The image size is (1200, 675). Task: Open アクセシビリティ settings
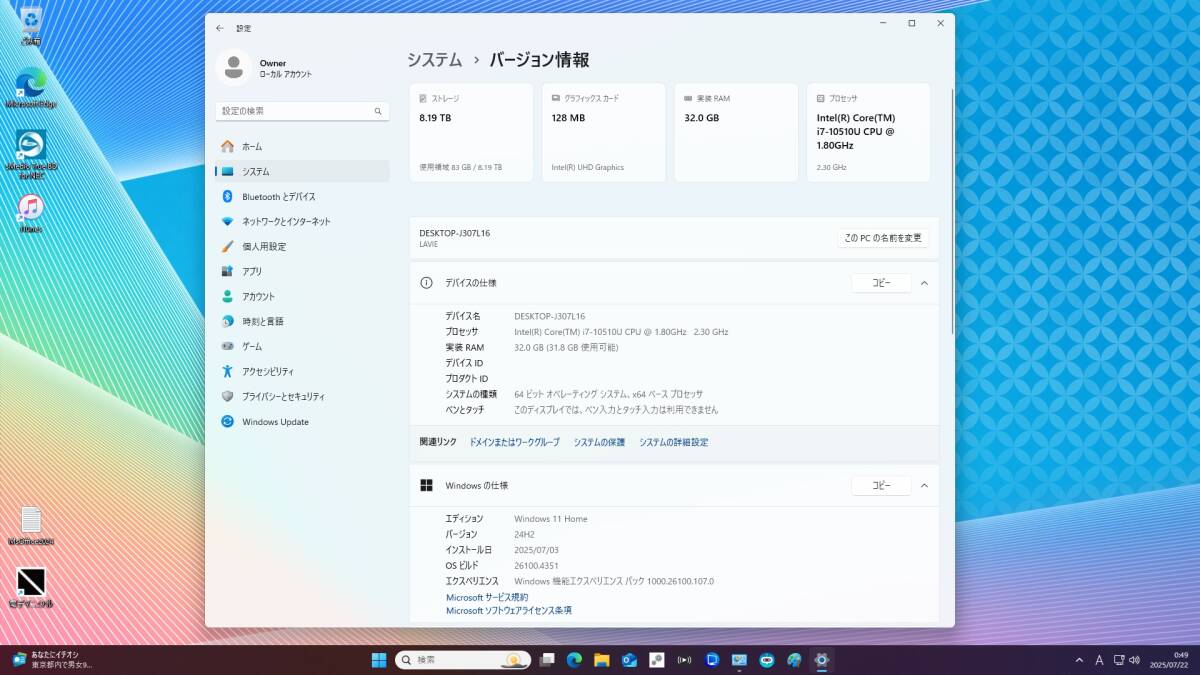tap(267, 372)
